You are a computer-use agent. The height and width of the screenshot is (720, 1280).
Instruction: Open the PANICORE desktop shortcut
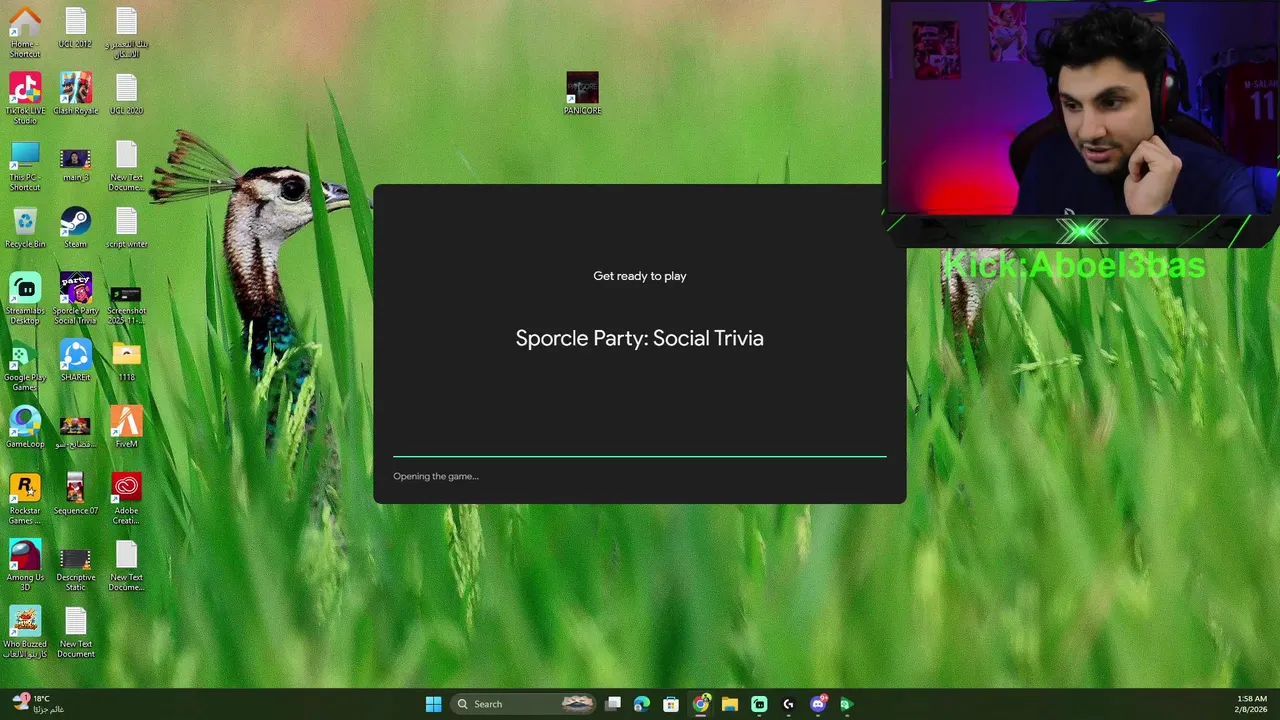[582, 93]
